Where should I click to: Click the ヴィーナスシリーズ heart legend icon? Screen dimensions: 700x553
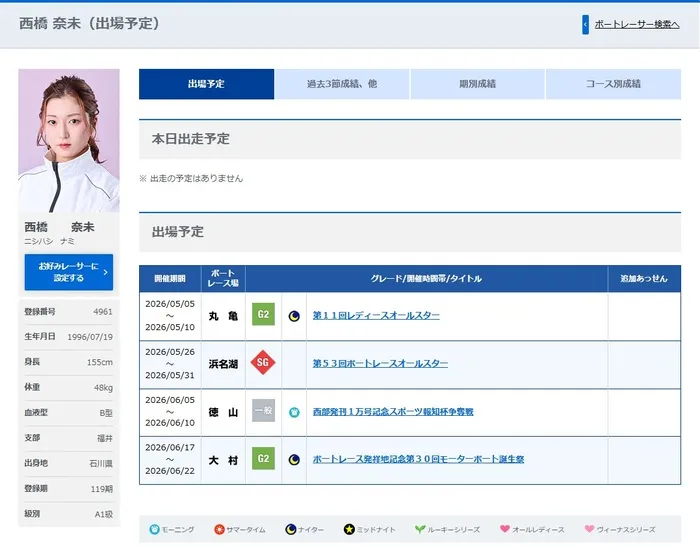589,529
